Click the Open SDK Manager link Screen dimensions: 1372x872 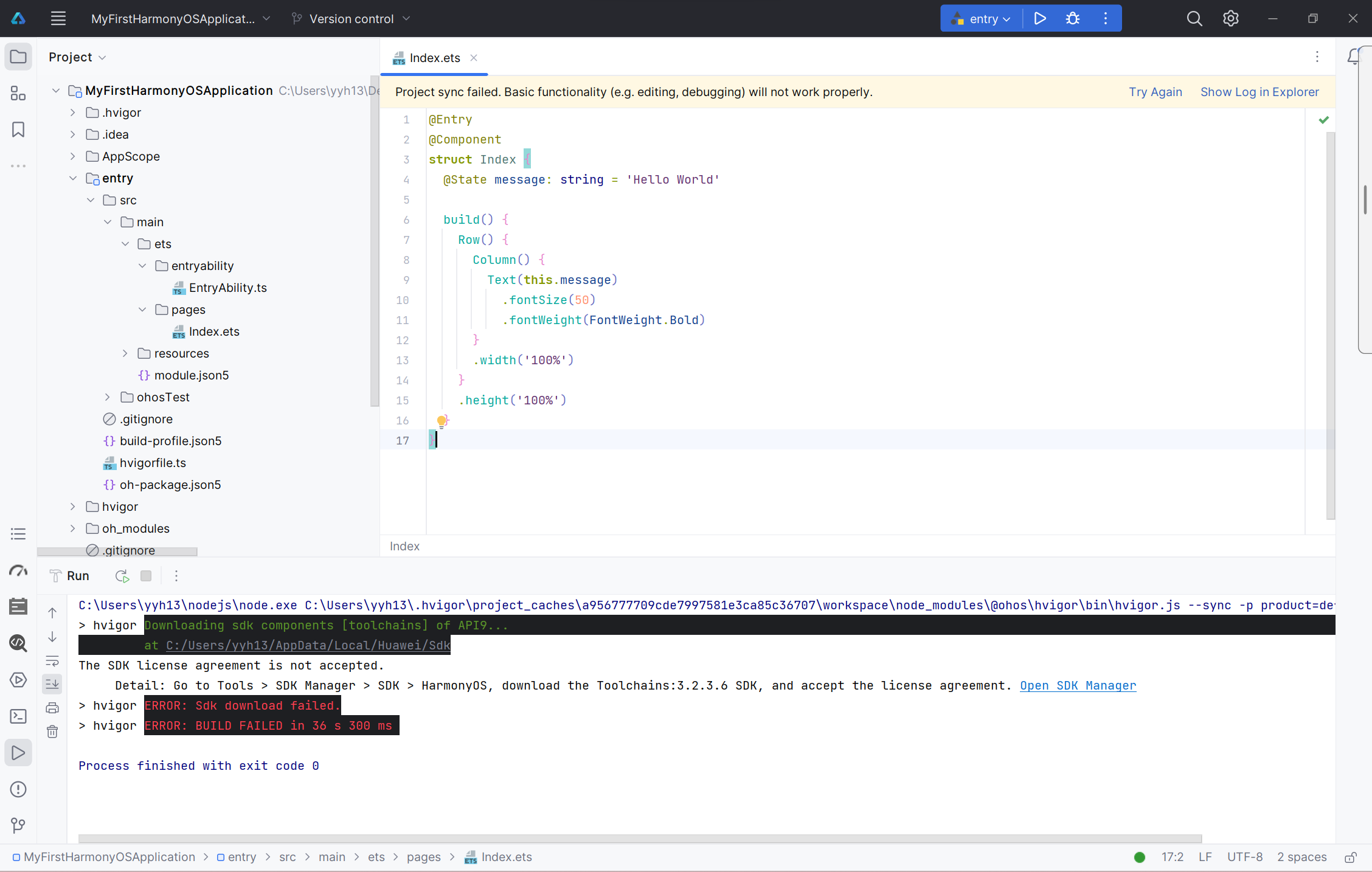[1078, 685]
